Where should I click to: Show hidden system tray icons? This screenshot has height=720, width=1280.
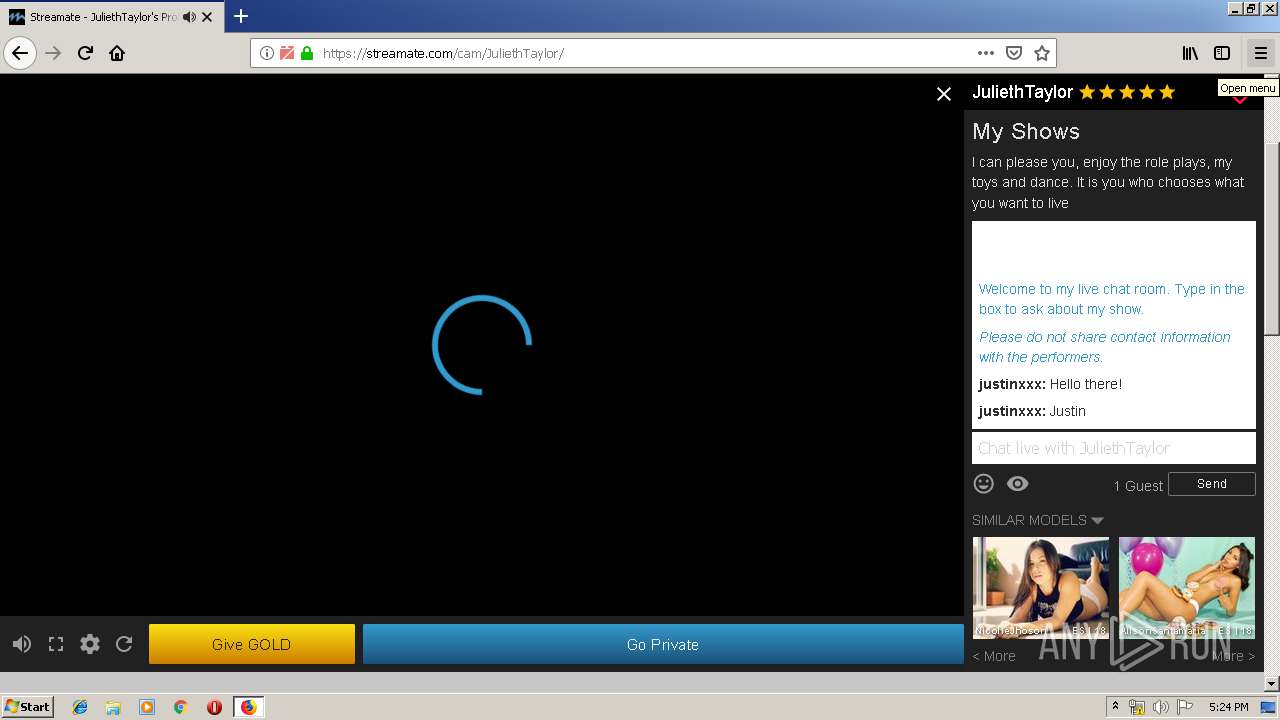tap(1115, 707)
